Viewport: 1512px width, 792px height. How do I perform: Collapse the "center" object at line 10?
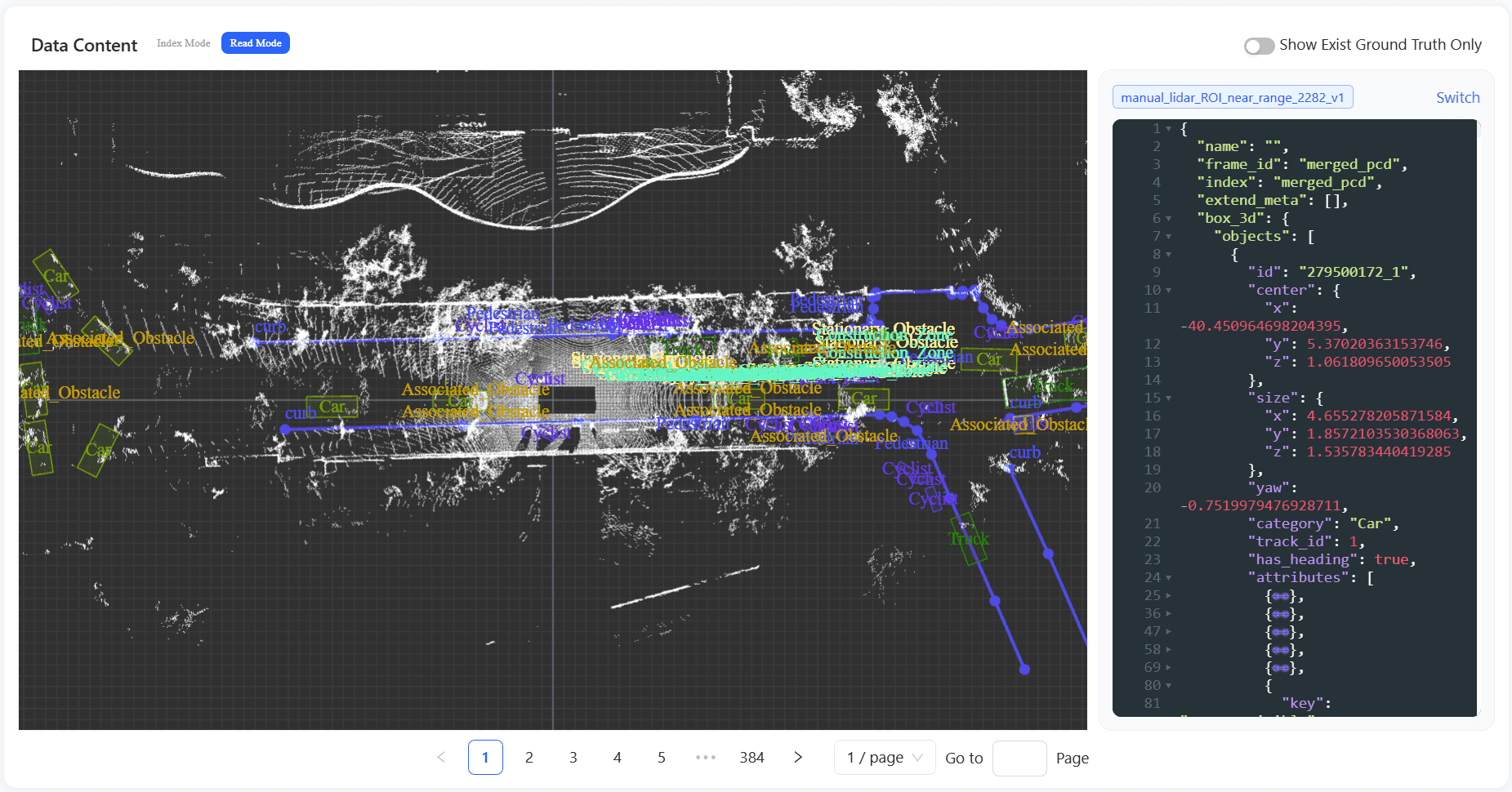(1169, 291)
